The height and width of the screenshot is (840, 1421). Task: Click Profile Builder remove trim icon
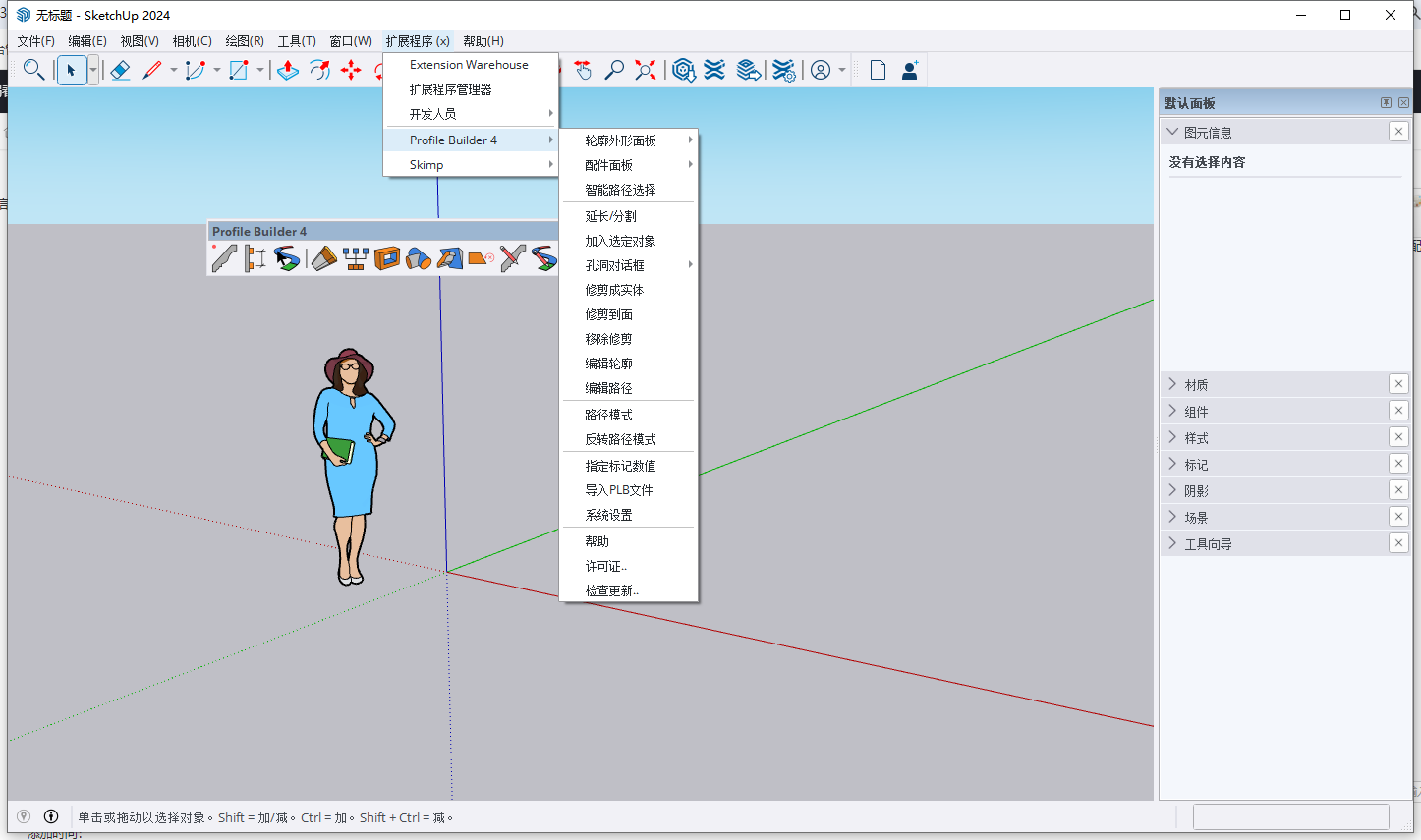click(x=482, y=258)
